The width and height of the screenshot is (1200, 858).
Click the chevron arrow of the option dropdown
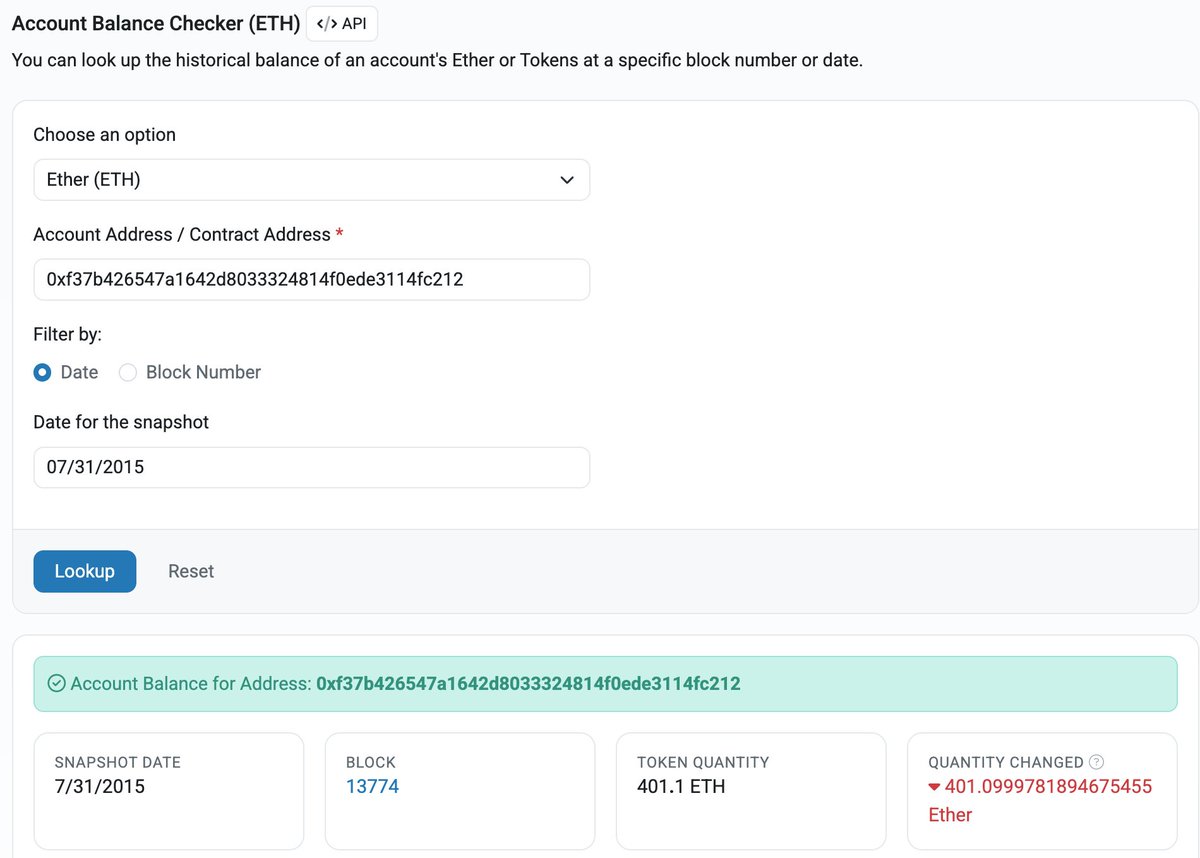pos(567,181)
